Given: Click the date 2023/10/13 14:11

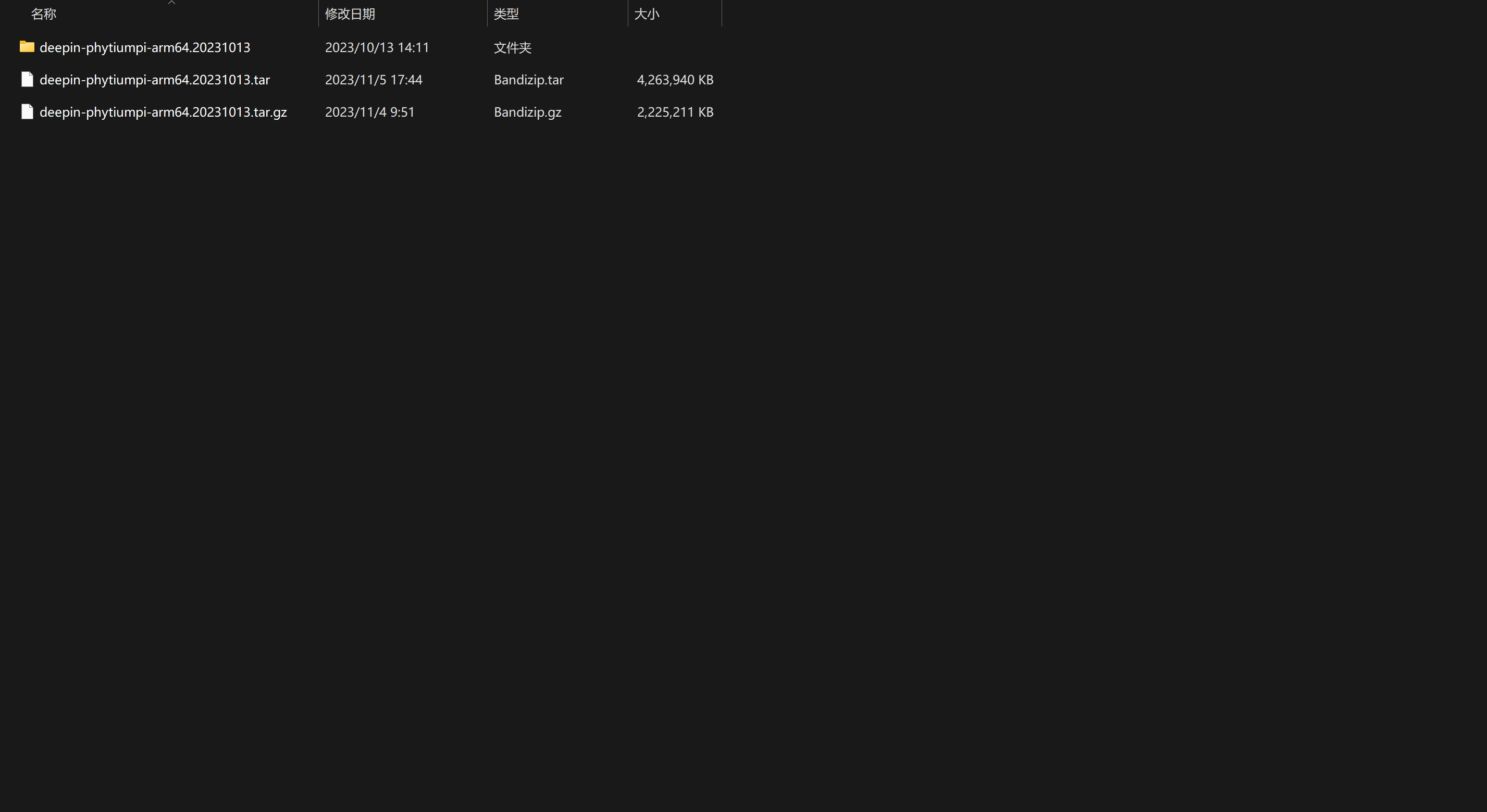Looking at the screenshot, I should pos(377,47).
